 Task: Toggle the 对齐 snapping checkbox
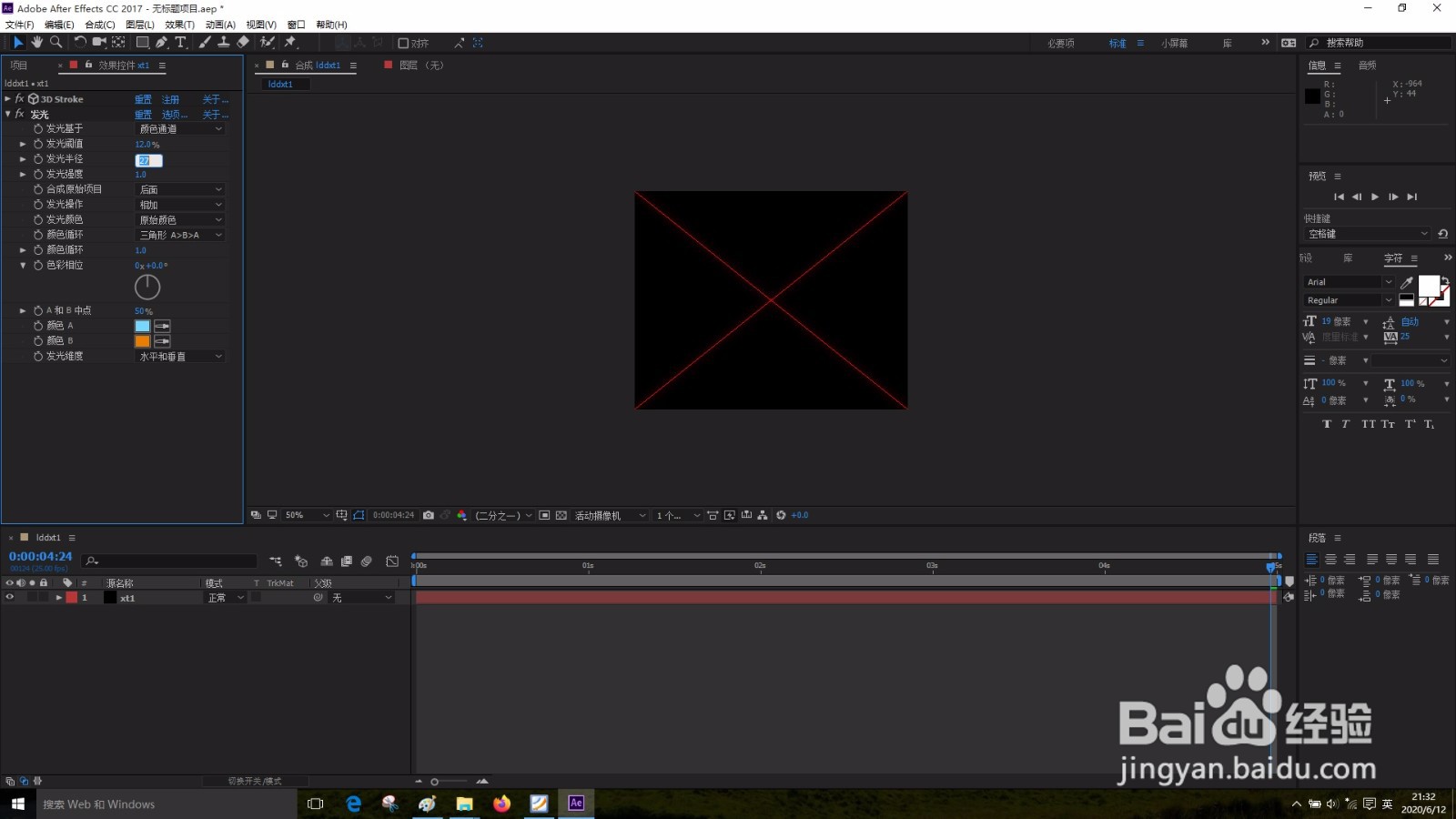pyautogui.click(x=403, y=43)
